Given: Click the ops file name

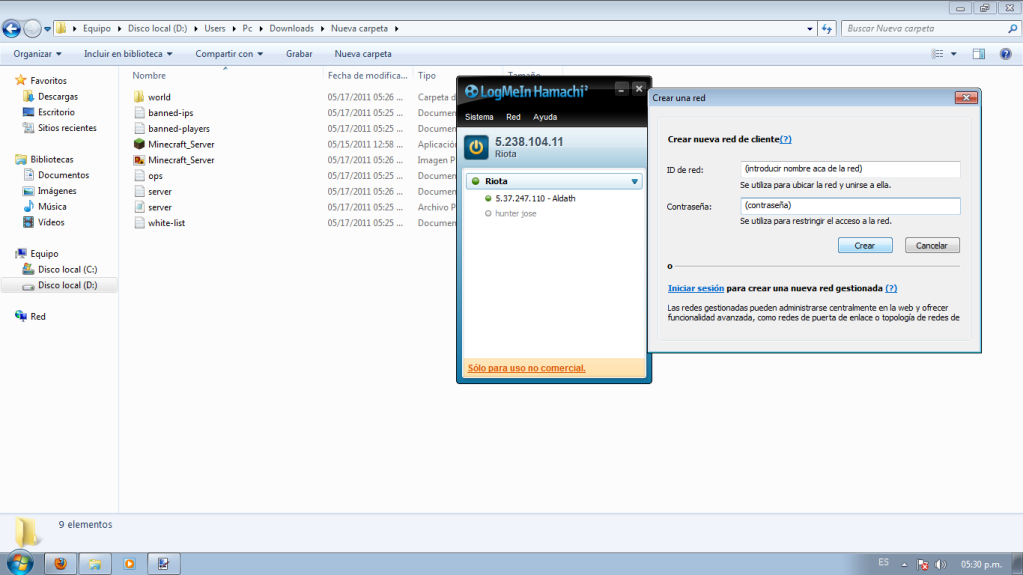Looking at the screenshot, I should [x=155, y=176].
